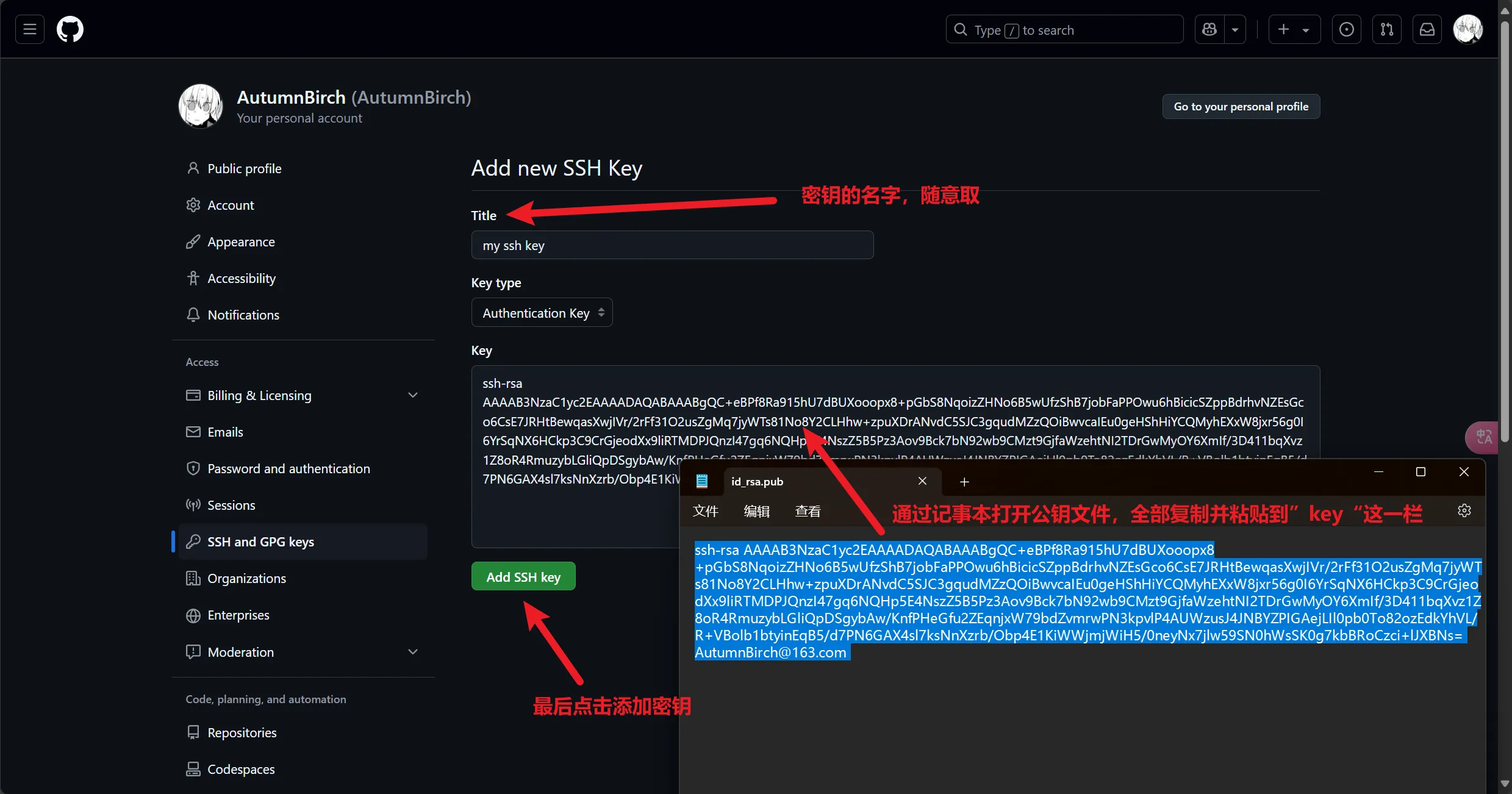Click the Notepad app icon

point(702,481)
